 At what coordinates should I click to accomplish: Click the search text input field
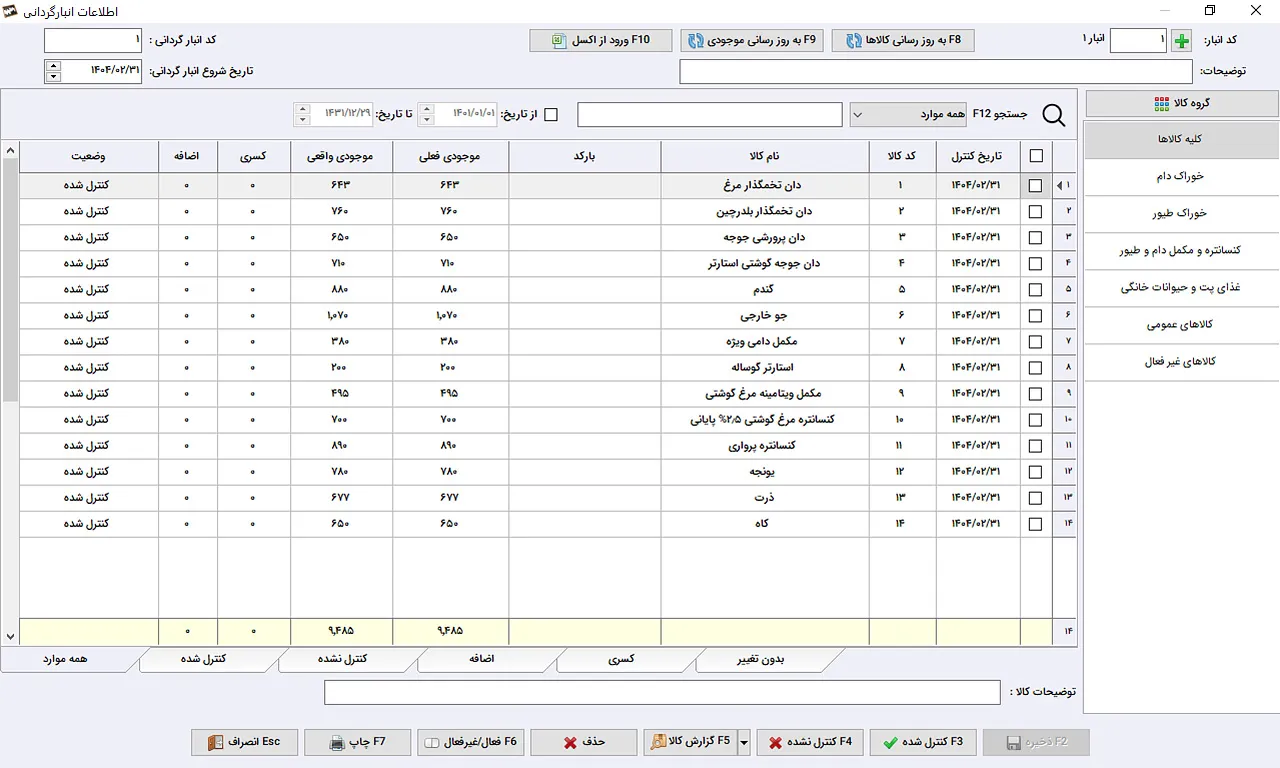tap(710, 115)
